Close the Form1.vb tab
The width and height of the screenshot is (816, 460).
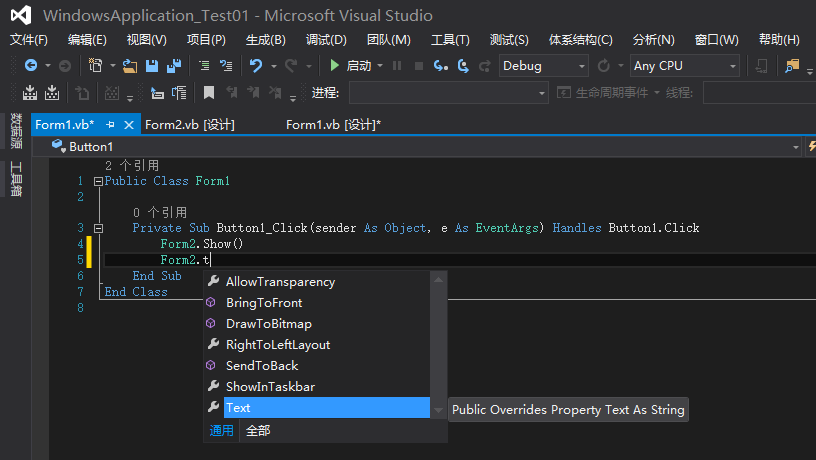[129, 125]
